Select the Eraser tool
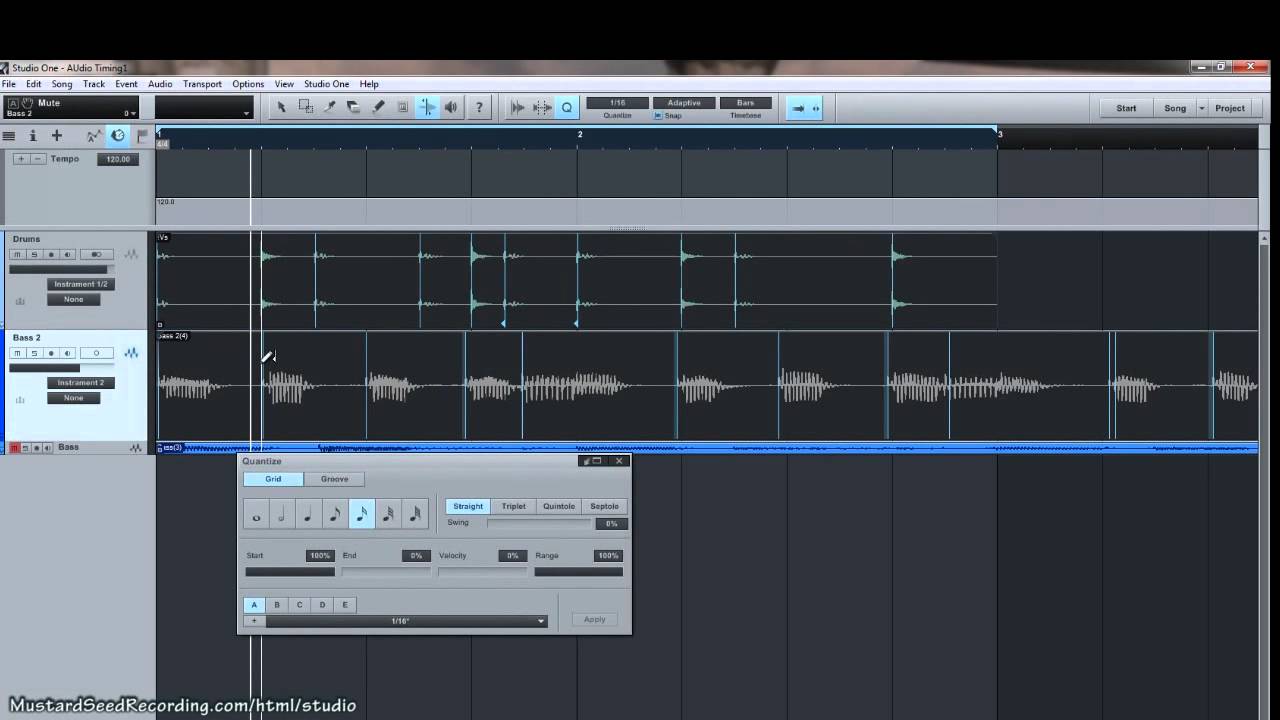 (x=354, y=107)
